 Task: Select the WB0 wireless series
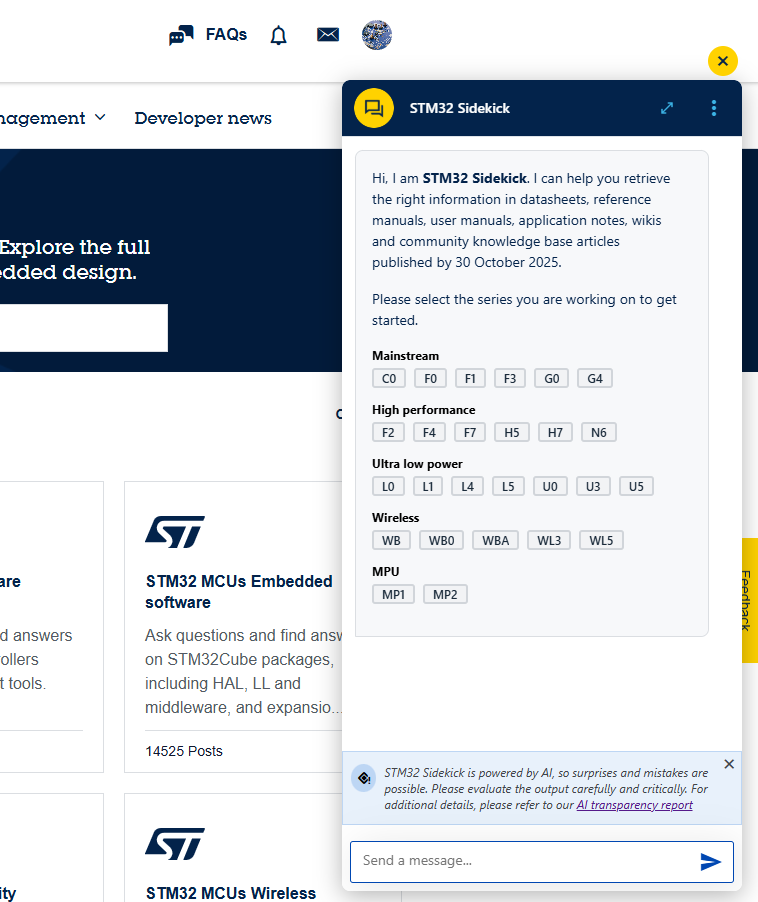point(441,541)
